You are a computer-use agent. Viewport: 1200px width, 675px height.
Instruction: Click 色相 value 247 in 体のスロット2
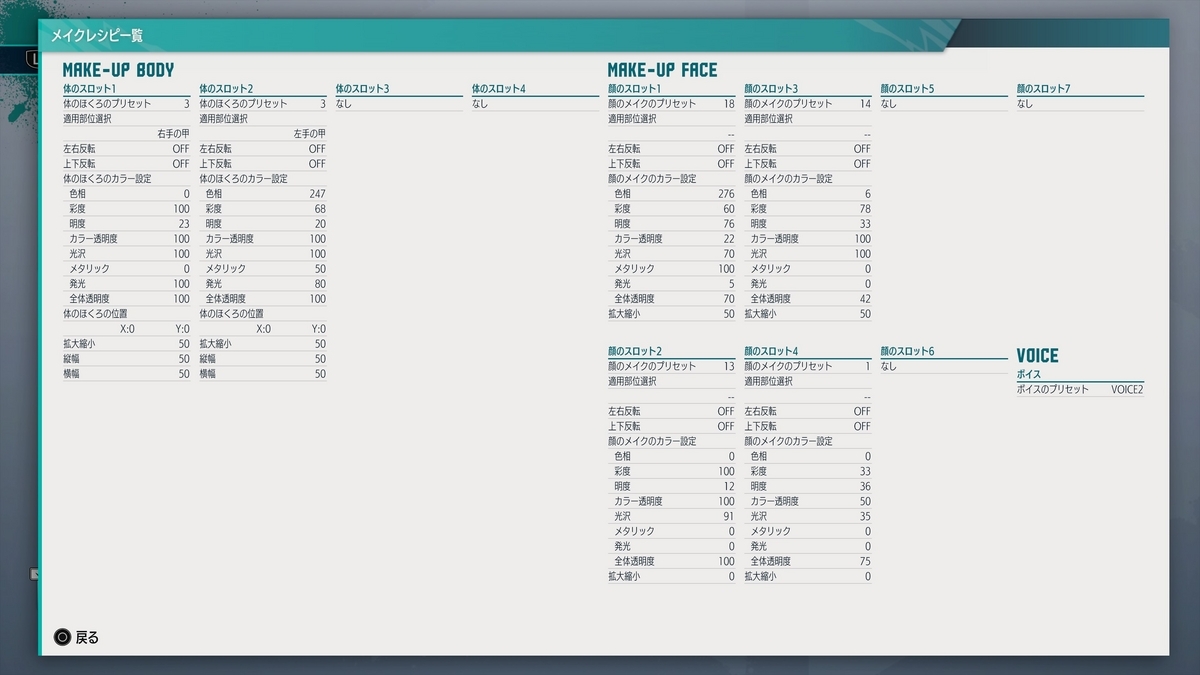tap(317, 194)
